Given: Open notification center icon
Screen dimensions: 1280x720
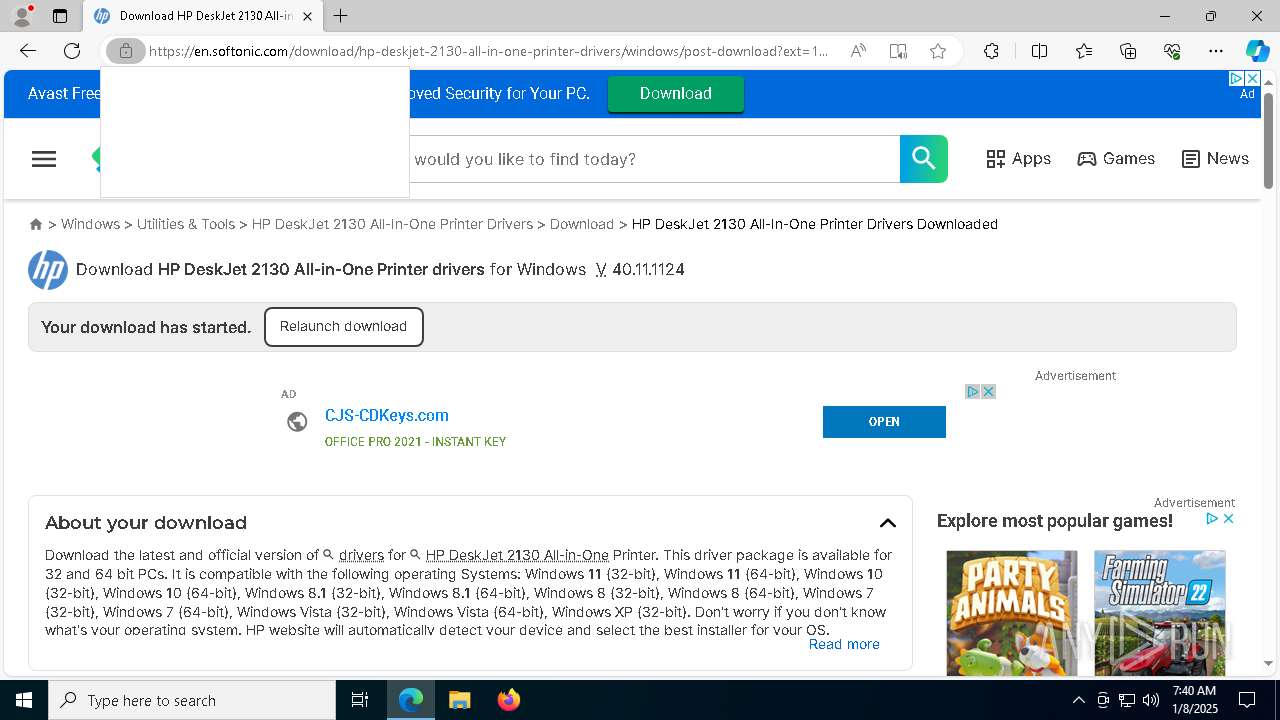Looking at the screenshot, I should [x=1247, y=700].
